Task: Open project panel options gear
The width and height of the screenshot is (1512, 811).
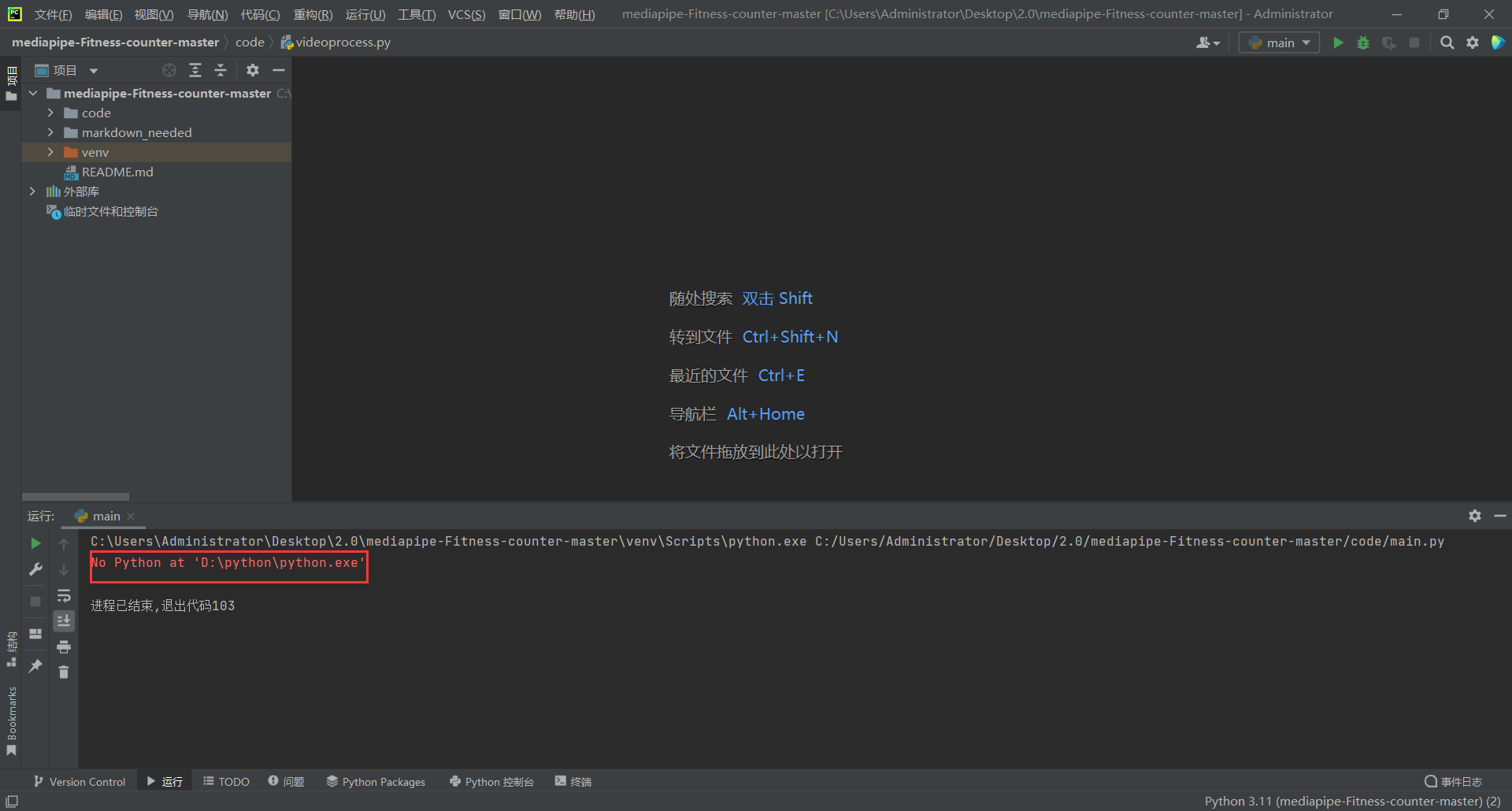Action: tap(253, 70)
